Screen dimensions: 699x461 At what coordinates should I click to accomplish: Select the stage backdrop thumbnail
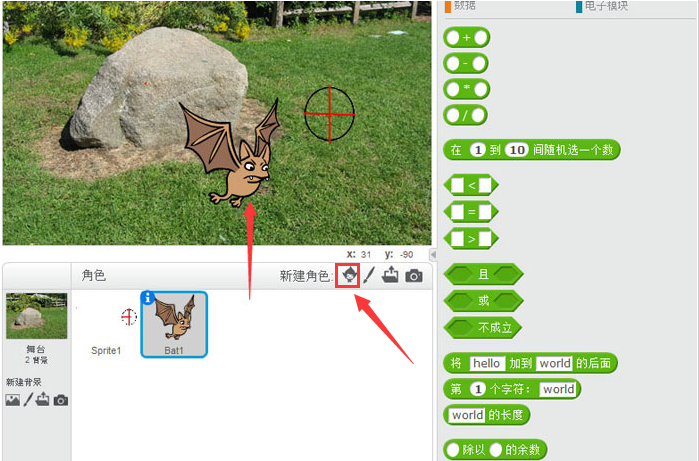point(37,316)
